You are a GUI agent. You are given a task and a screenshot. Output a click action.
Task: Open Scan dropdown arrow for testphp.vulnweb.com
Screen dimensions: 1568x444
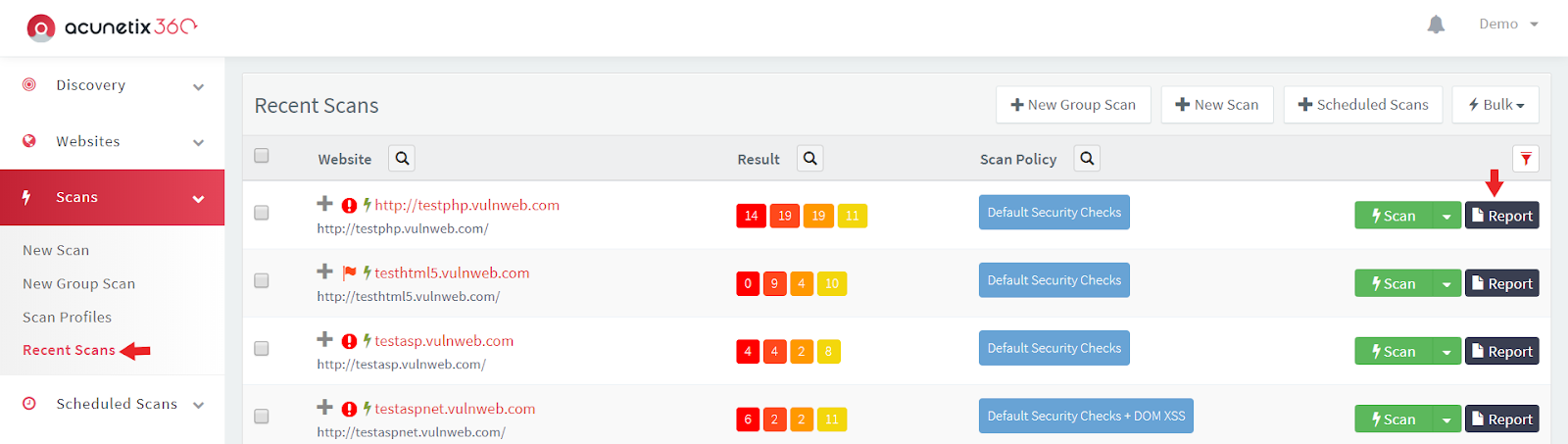click(1446, 216)
